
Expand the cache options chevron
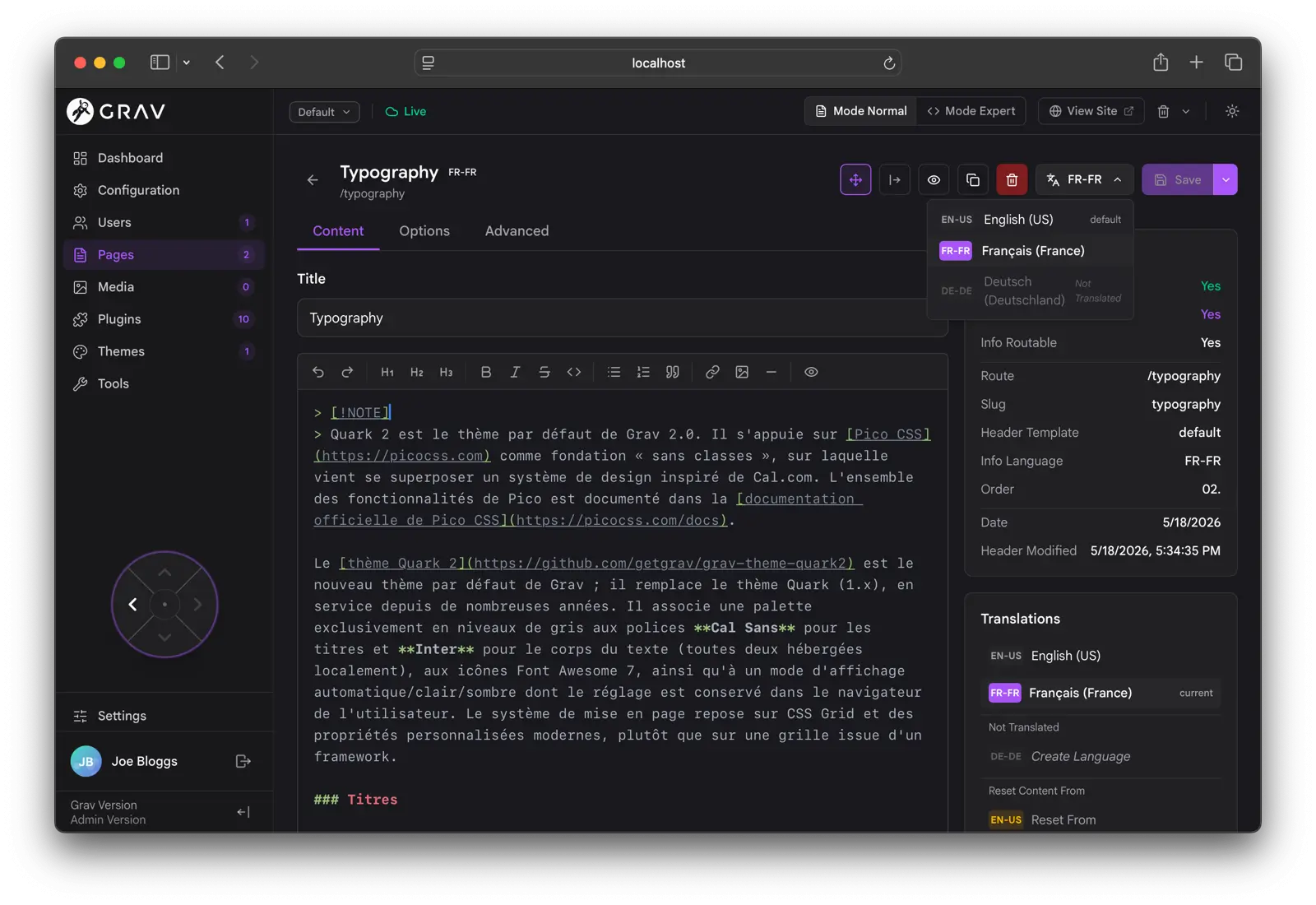1186,111
